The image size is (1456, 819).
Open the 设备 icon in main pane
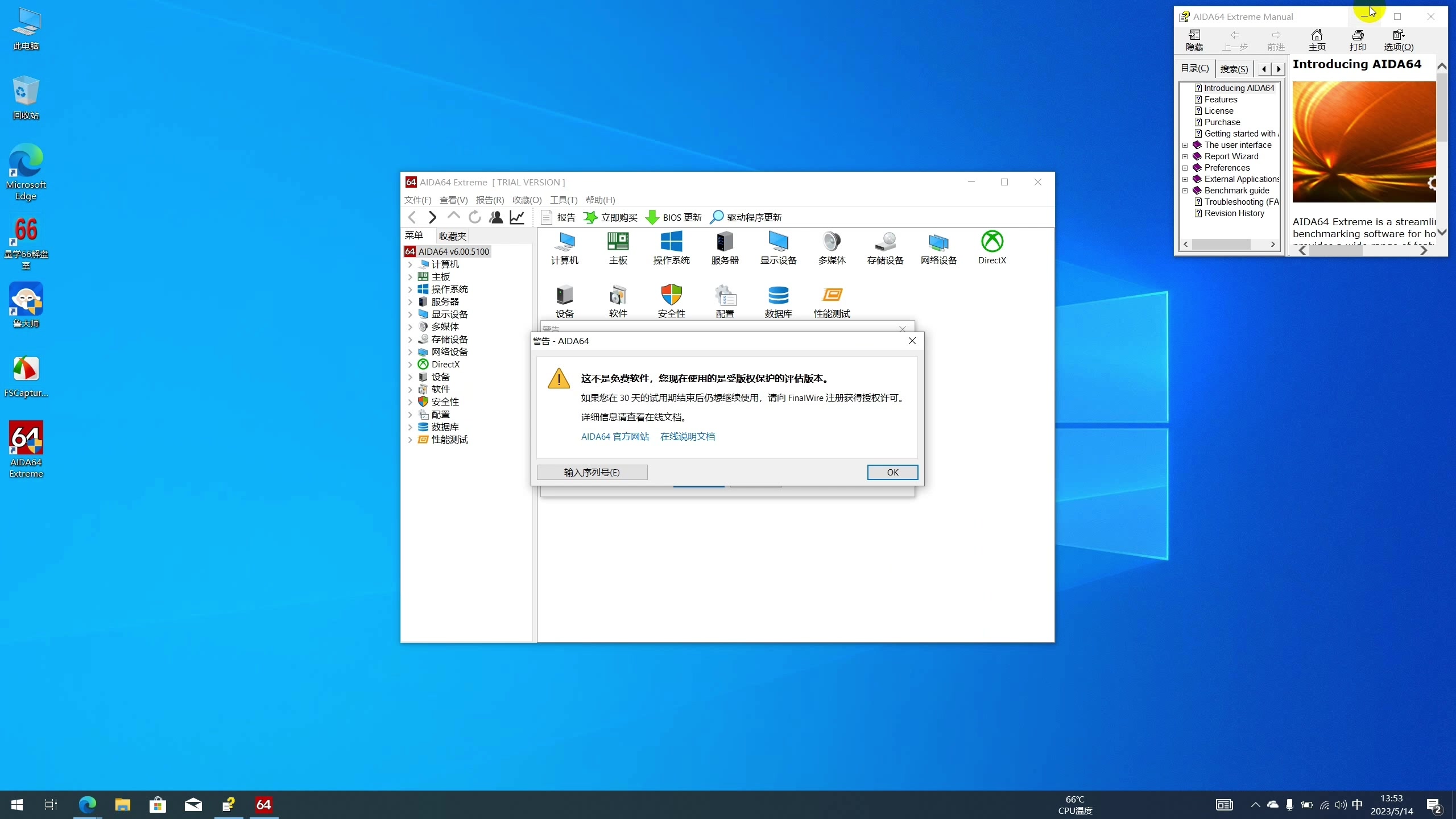[x=564, y=301]
